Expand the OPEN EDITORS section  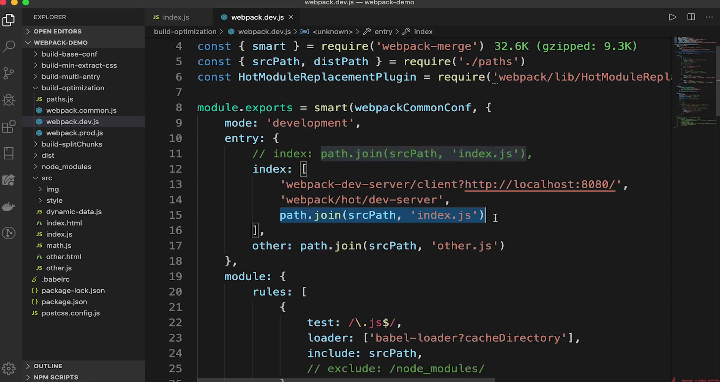click(84, 31)
